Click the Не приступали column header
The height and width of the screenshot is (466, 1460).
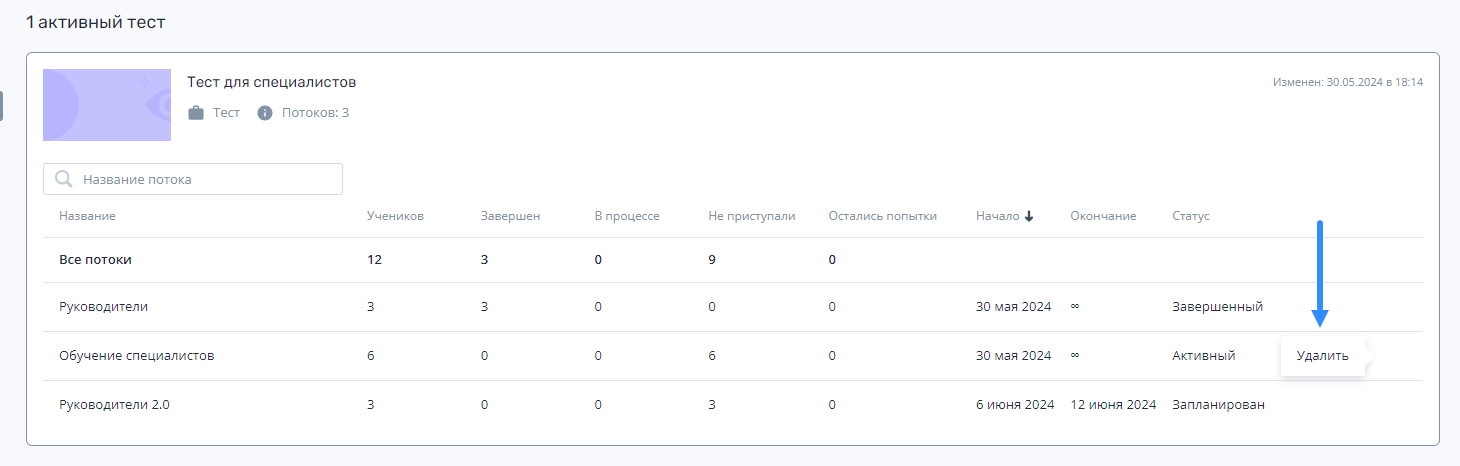752,216
